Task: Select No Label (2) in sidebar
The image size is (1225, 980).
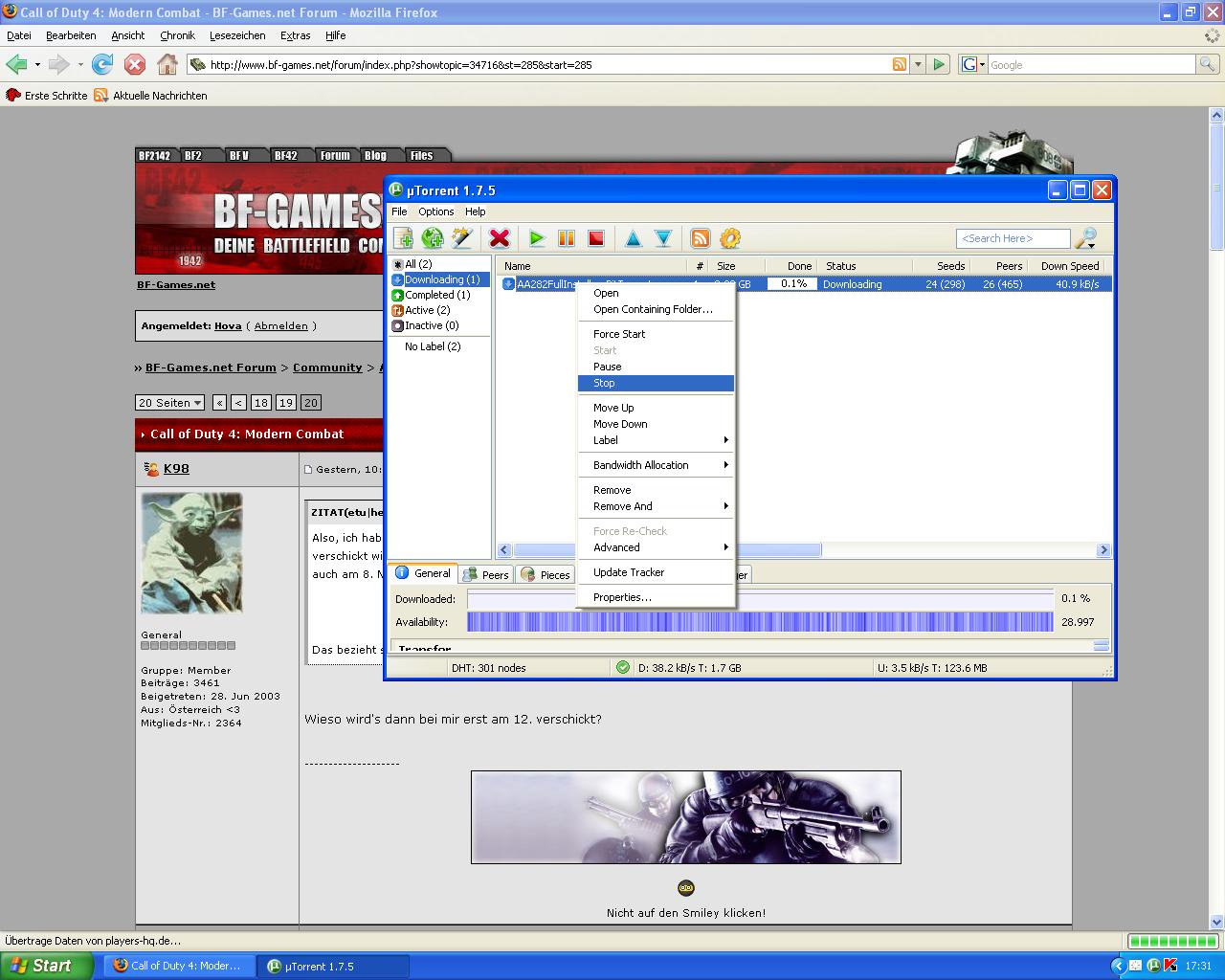Action: [433, 346]
